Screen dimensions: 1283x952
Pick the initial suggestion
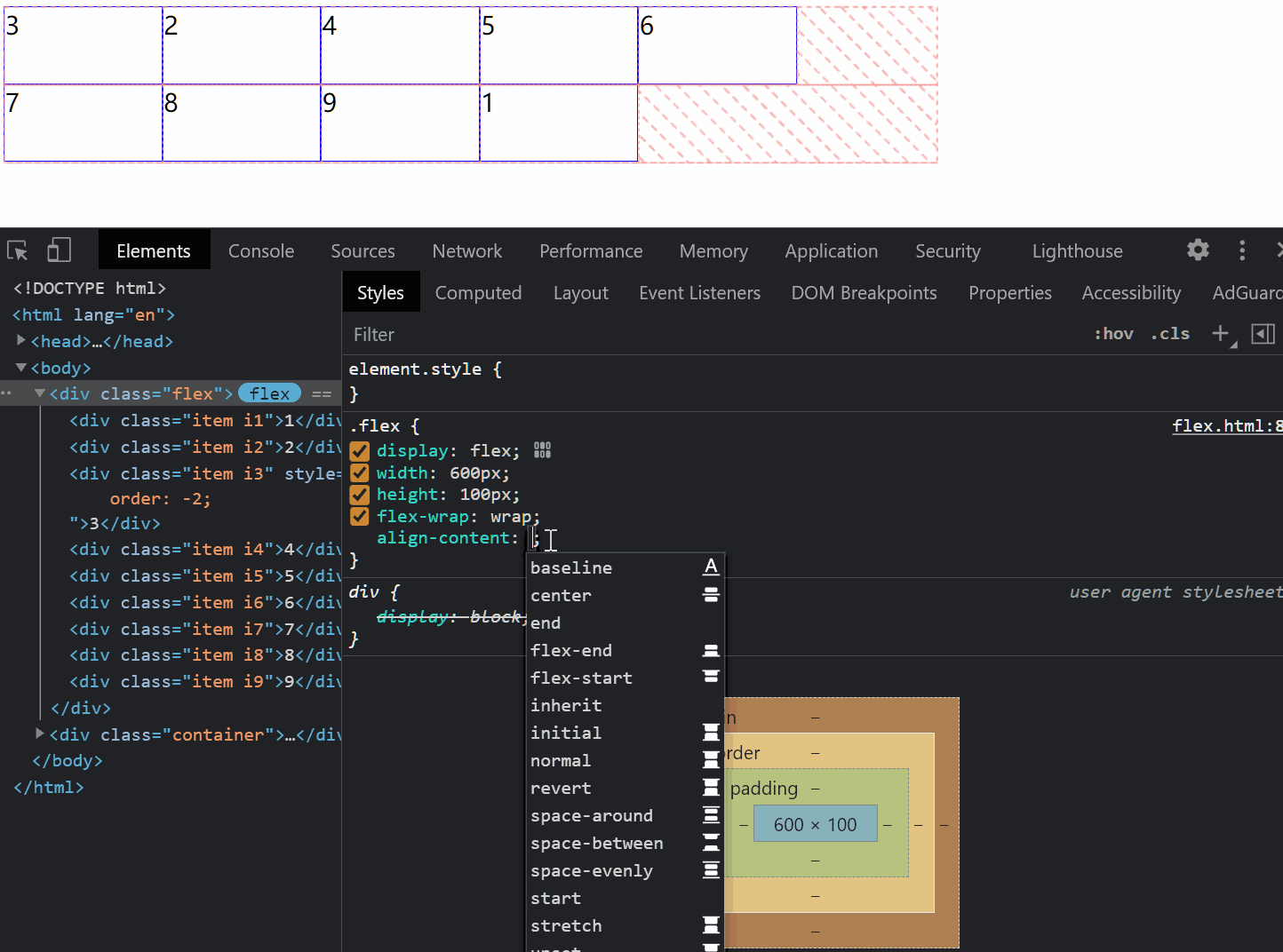point(626,733)
